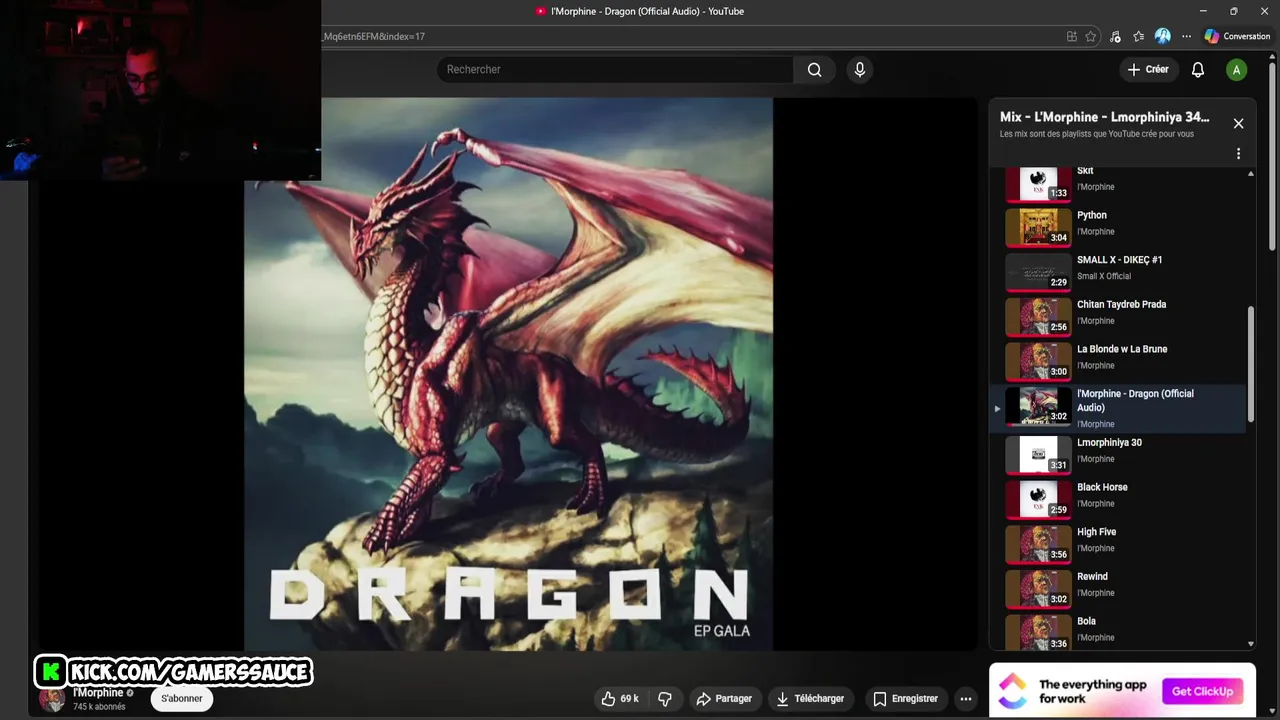
Task: Subscribe with the S'abonner button
Action: click(x=182, y=699)
